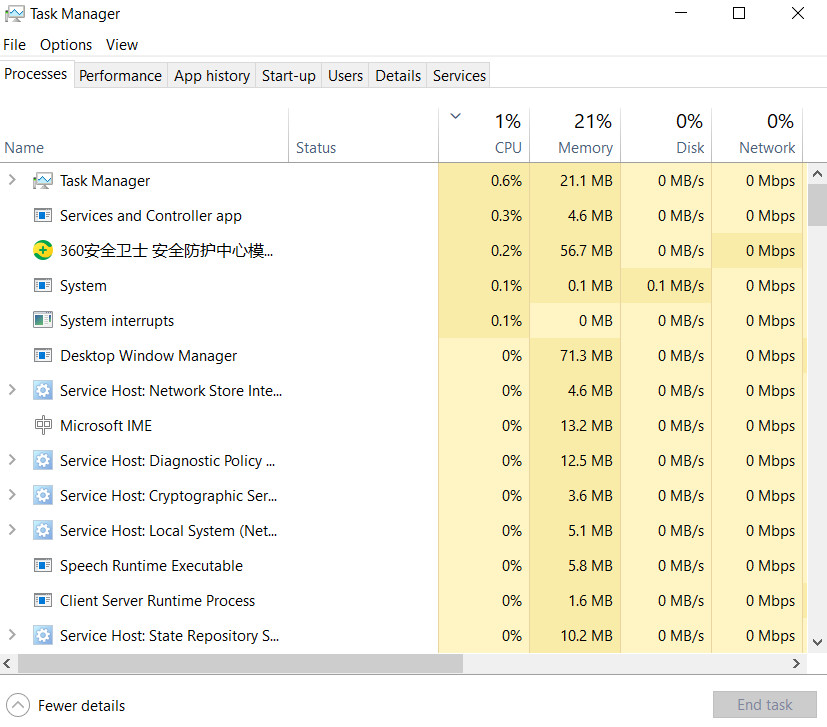Switch to the Start-up tab
This screenshot has height=727, width=827.
289,75
